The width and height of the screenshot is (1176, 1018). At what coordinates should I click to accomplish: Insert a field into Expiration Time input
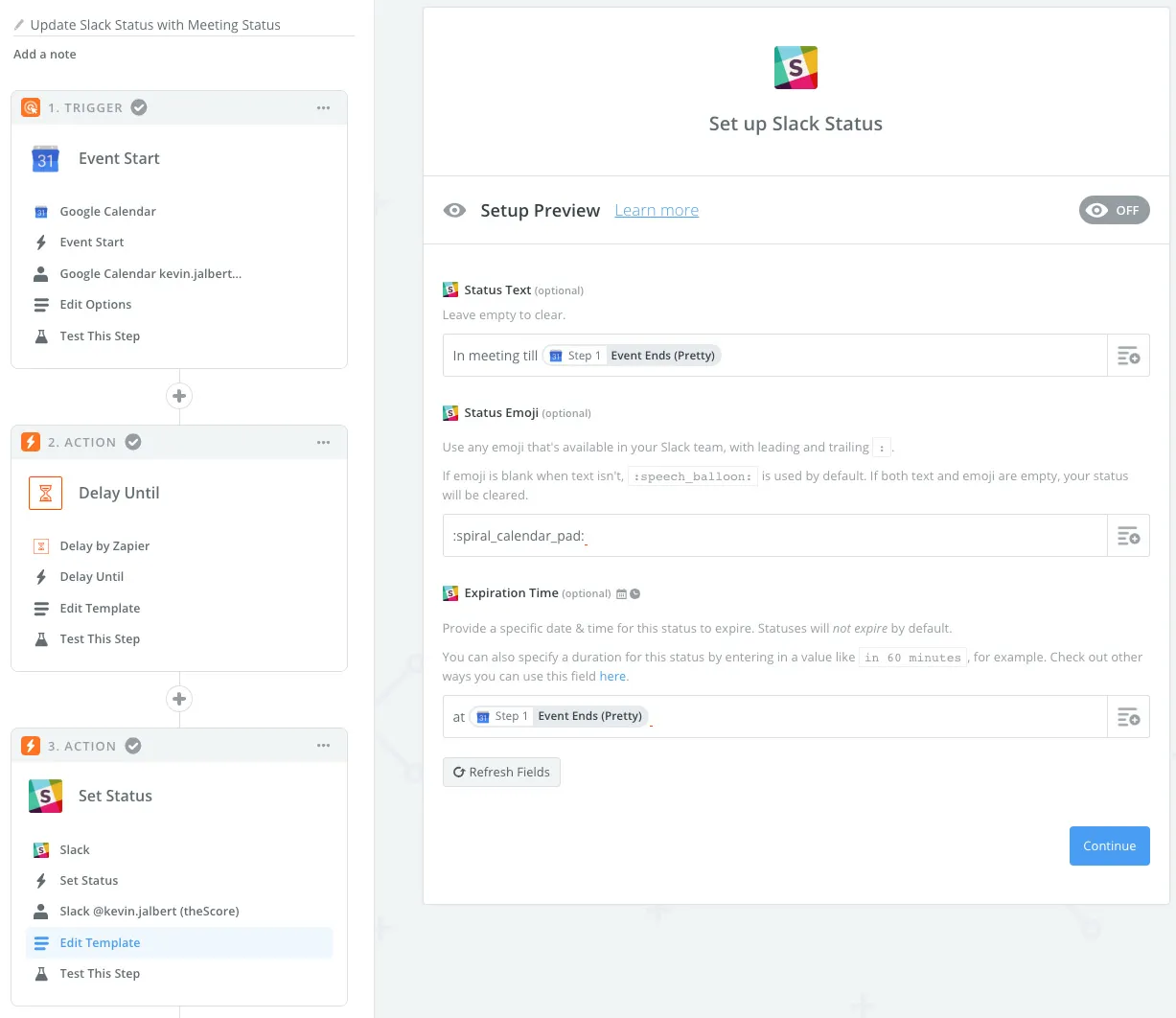(1128, 717)
